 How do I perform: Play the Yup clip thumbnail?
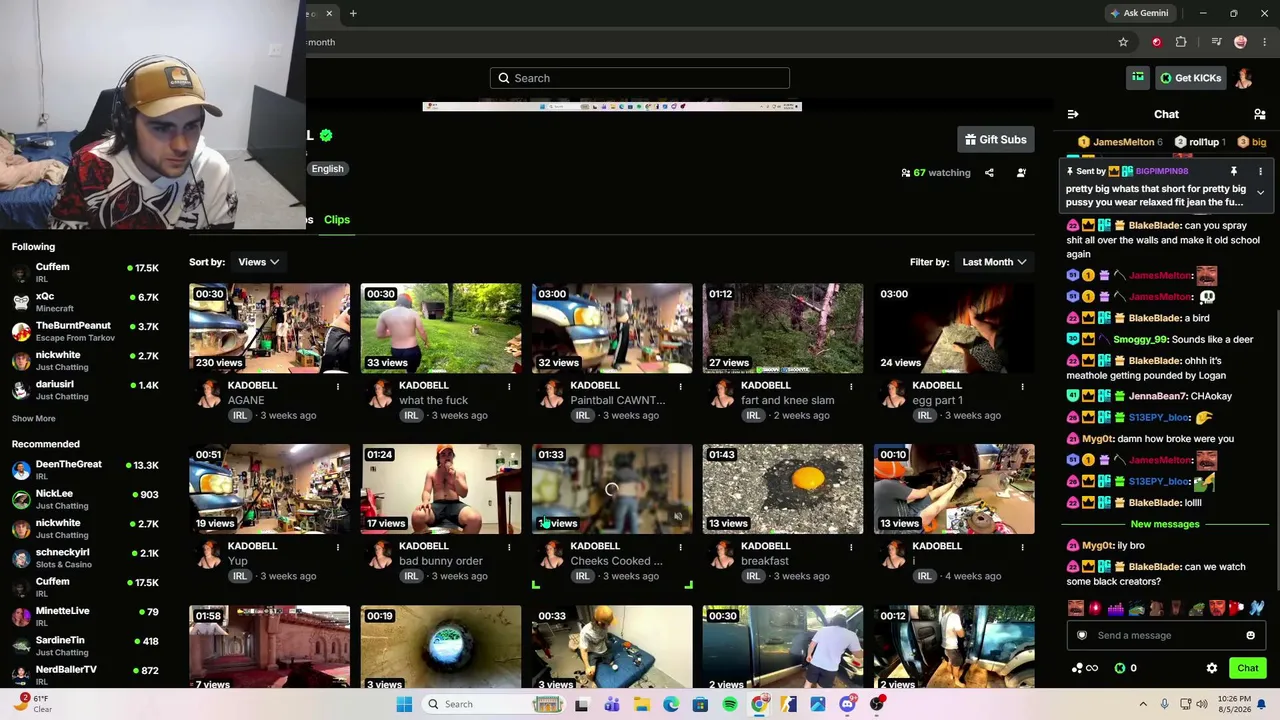click(270, 489)
